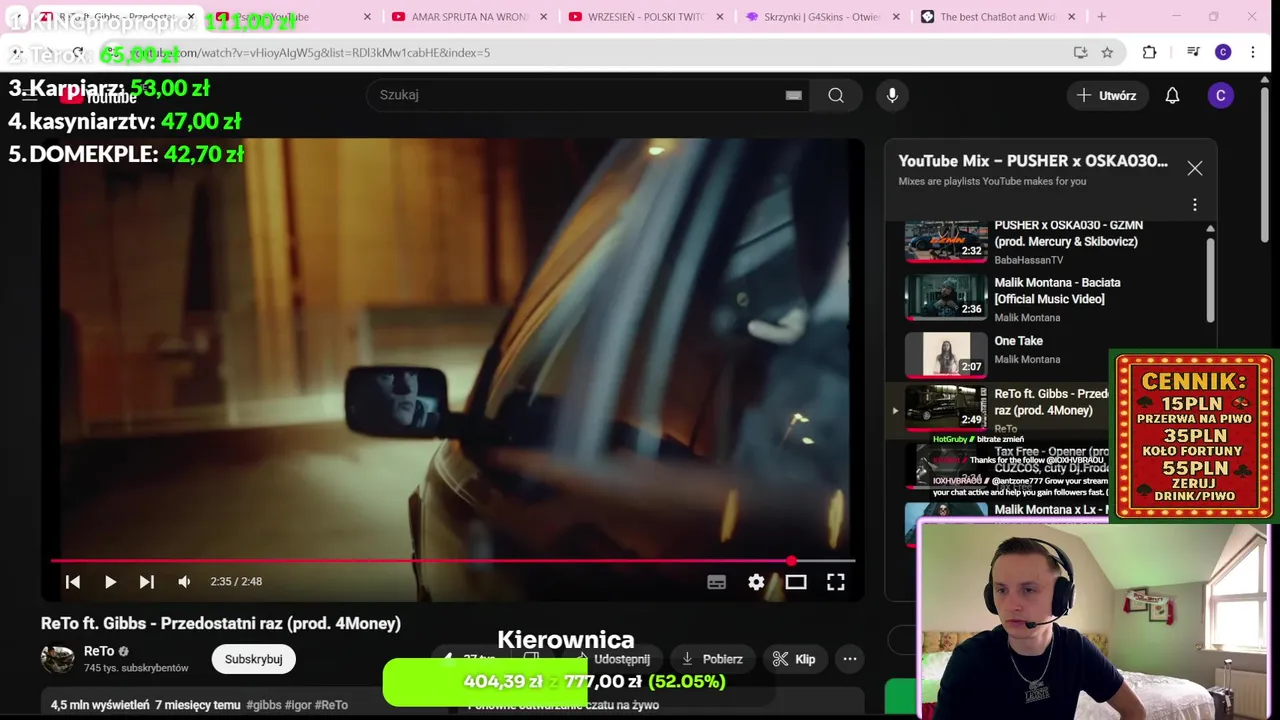
Task: Close The best ChatBot tab
Action: tap(1072, 17)
